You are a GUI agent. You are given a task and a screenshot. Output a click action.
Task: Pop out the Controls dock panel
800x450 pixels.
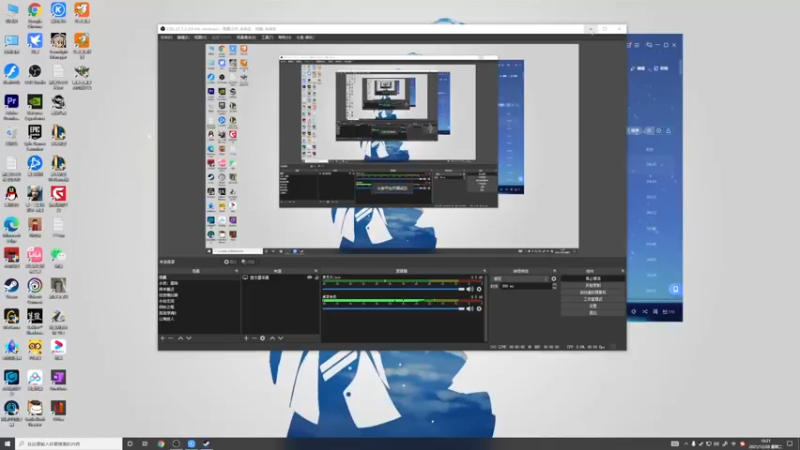[622, 271]
